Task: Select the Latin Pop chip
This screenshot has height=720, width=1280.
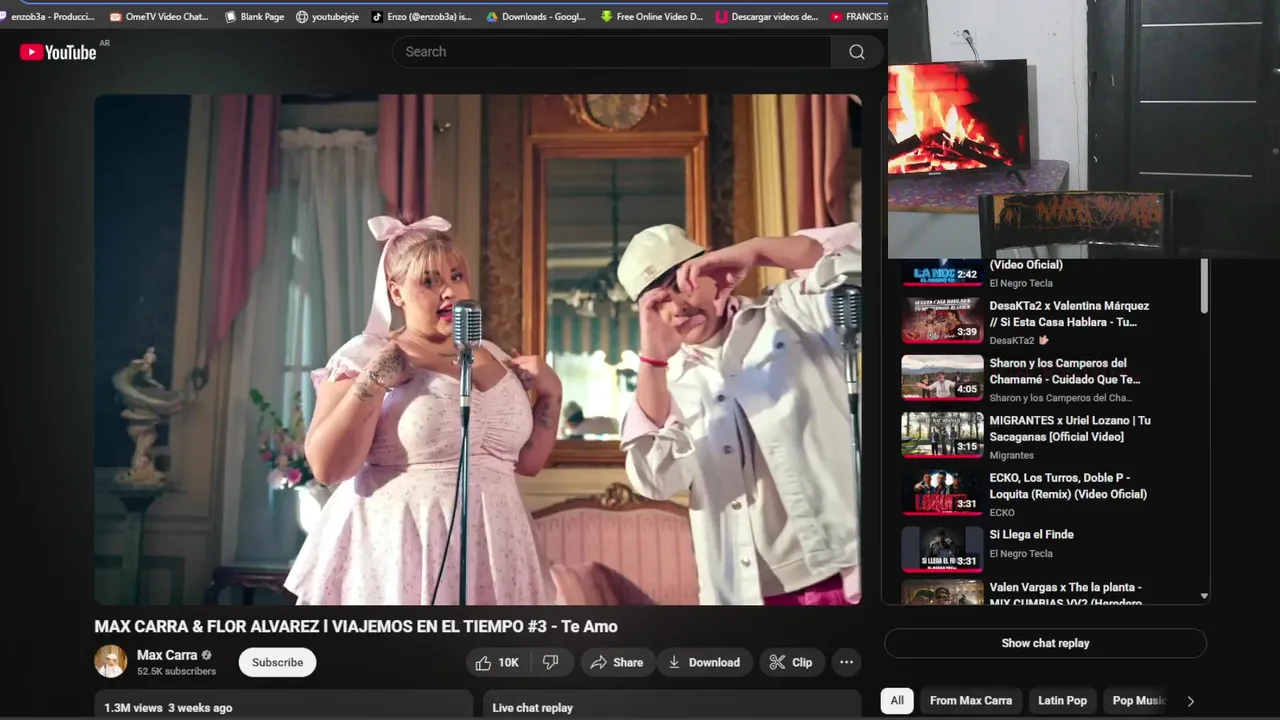Action: point(1062,700)
